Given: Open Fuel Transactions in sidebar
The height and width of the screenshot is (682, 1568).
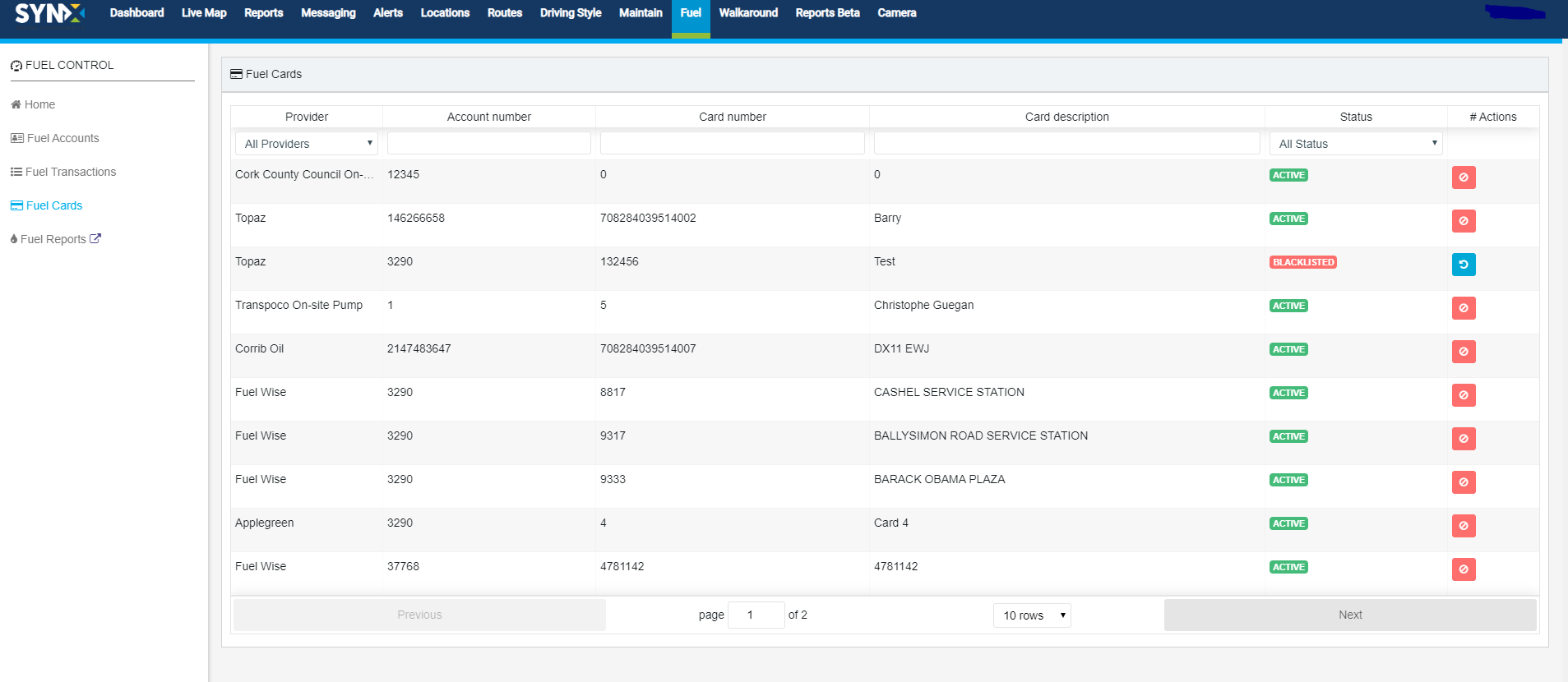Looking at the screenshot, I should click(x=63, y=172).
